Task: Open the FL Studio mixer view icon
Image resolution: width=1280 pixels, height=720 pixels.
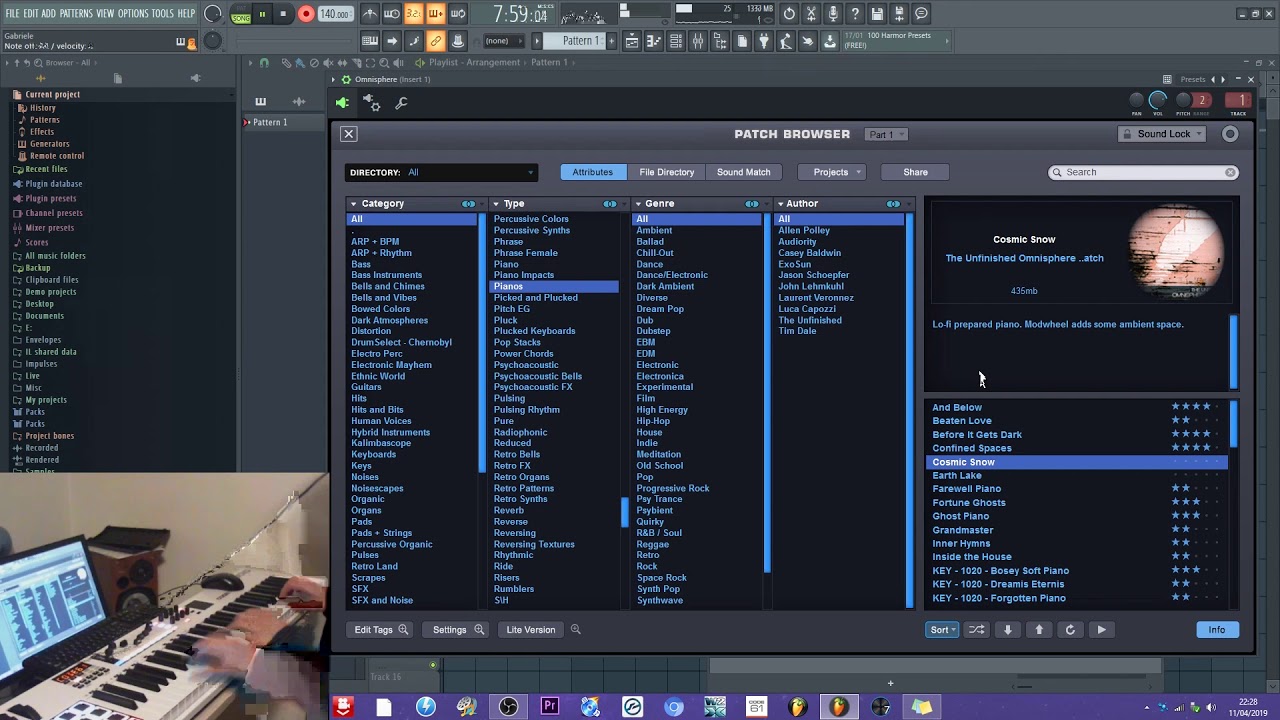Action: (x=697, y=41)
